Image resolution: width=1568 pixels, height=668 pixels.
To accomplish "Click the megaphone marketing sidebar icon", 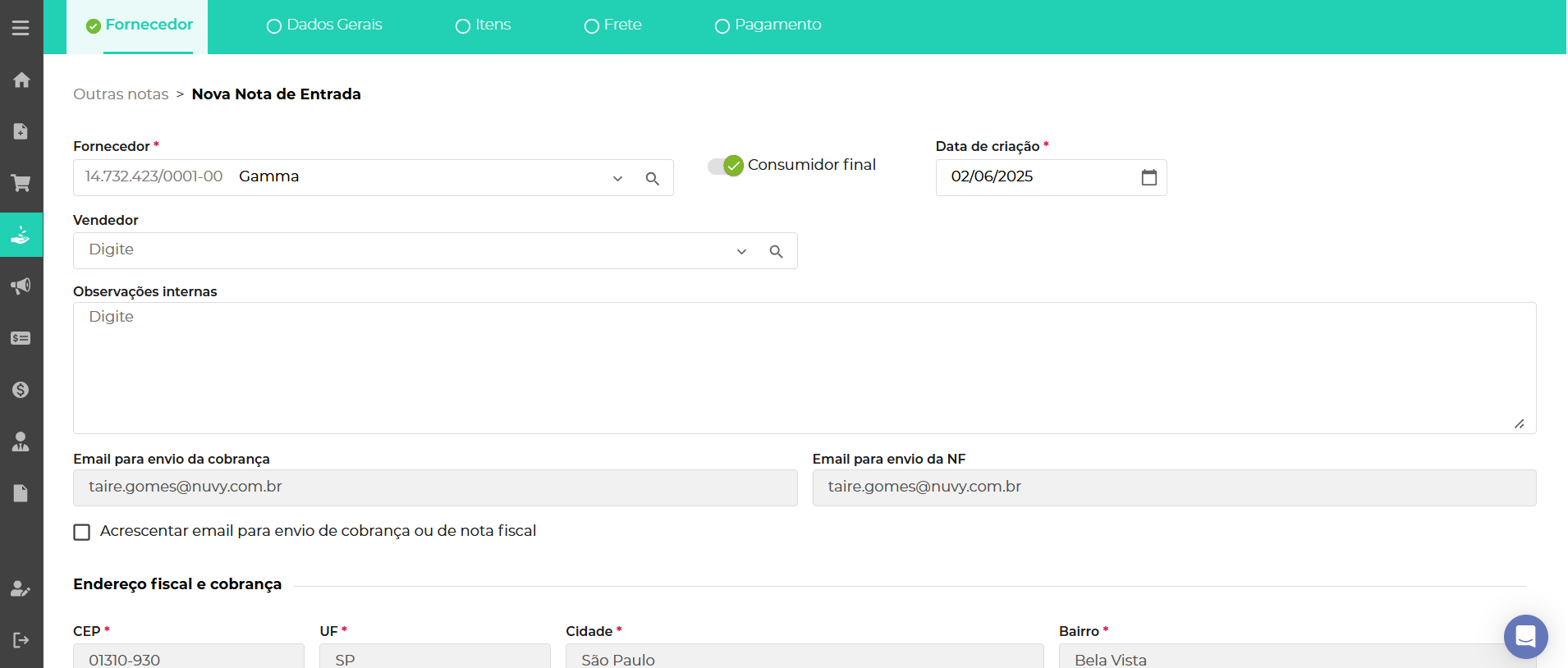I will [x=21, y=286].
